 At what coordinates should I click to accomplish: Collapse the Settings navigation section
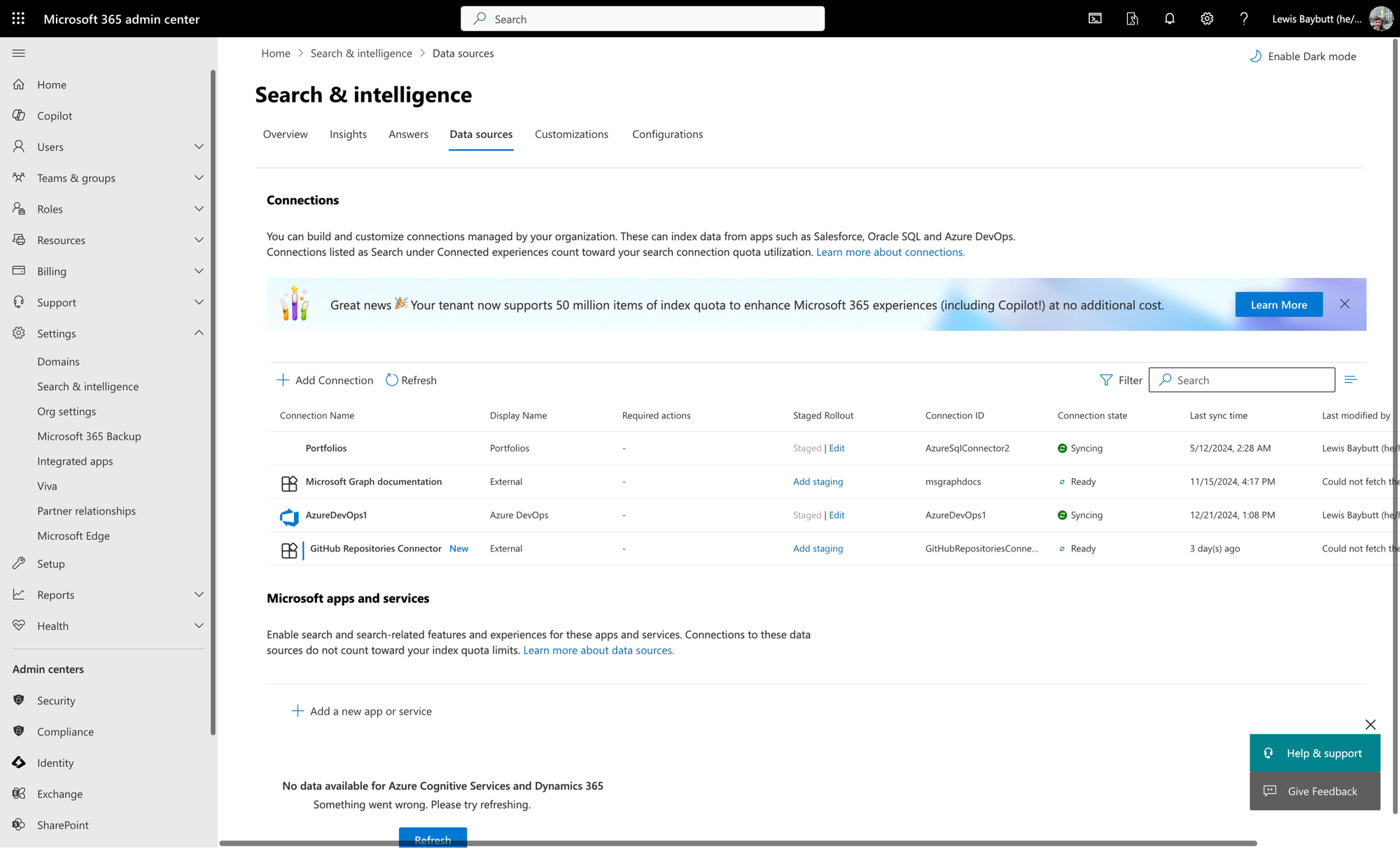pos(199,333)
